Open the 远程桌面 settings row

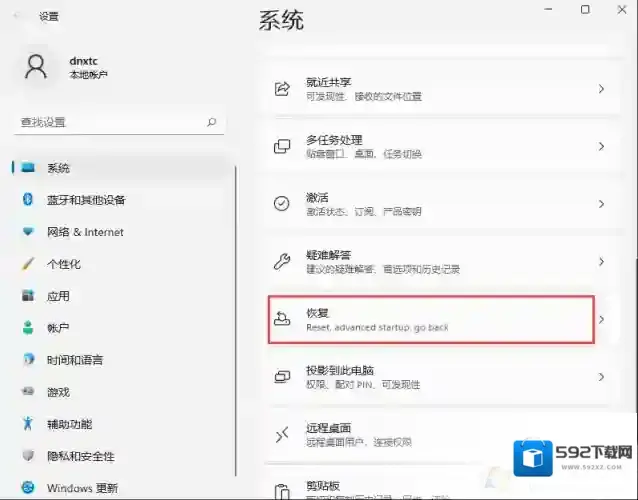pos(440,434)
